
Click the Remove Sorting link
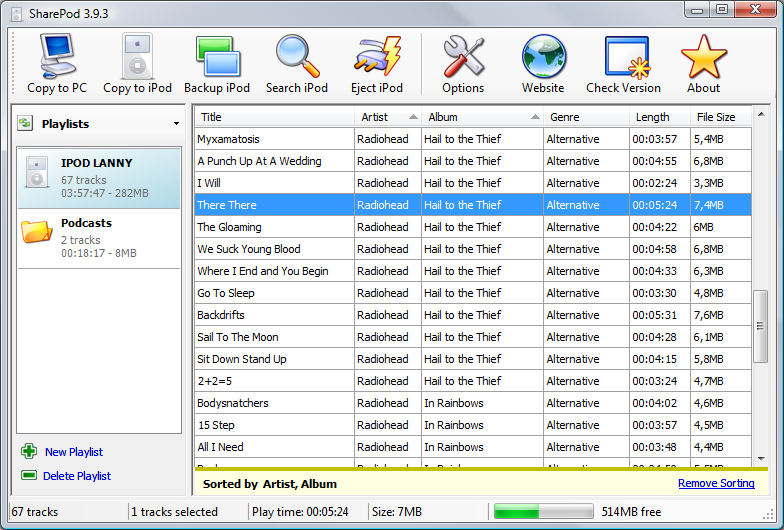pos(716,484)
